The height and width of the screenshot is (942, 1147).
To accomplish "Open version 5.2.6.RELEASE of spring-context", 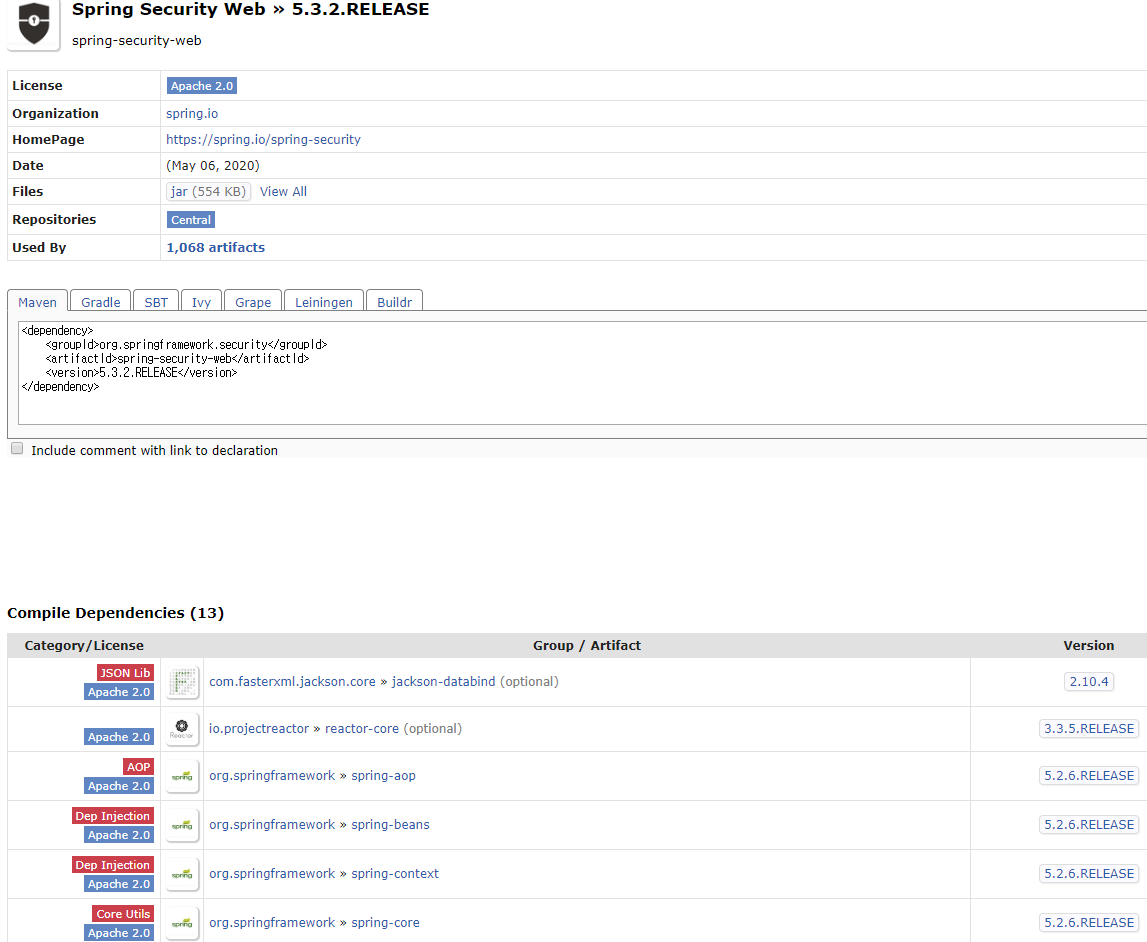I will point(1088,873).
